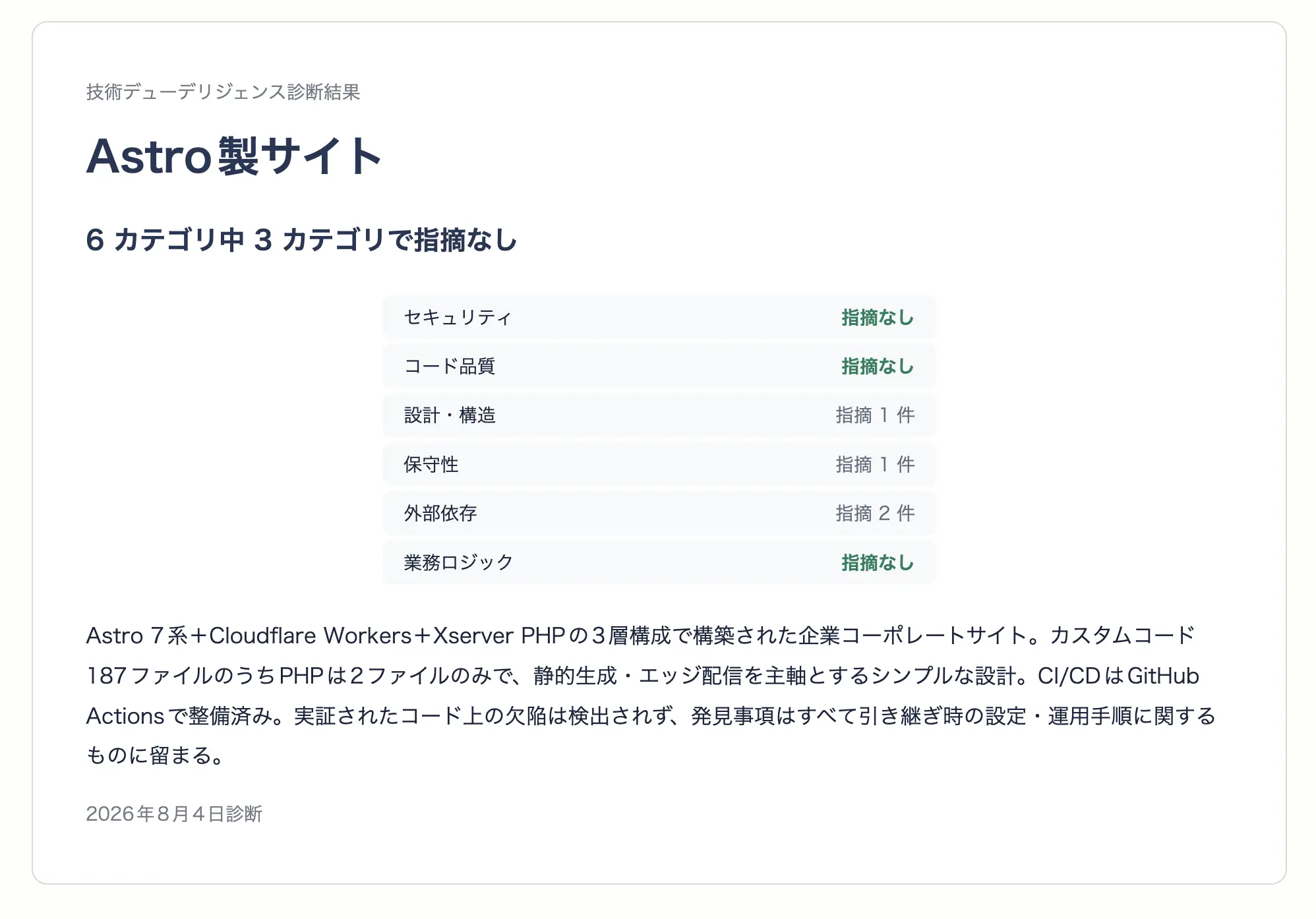
Task: Select the 保守性 category label
Action: pos(431,465)
